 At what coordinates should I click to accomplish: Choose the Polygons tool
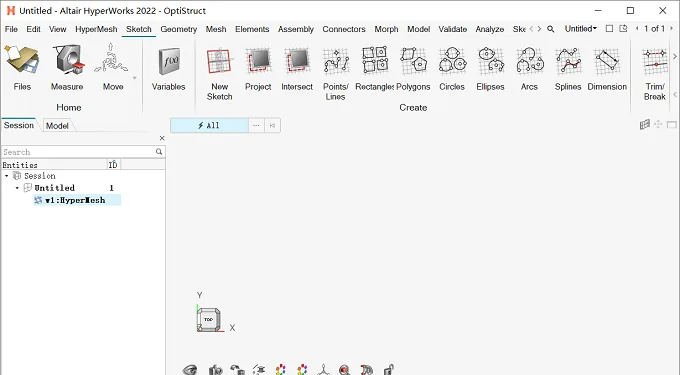[413, 67]
